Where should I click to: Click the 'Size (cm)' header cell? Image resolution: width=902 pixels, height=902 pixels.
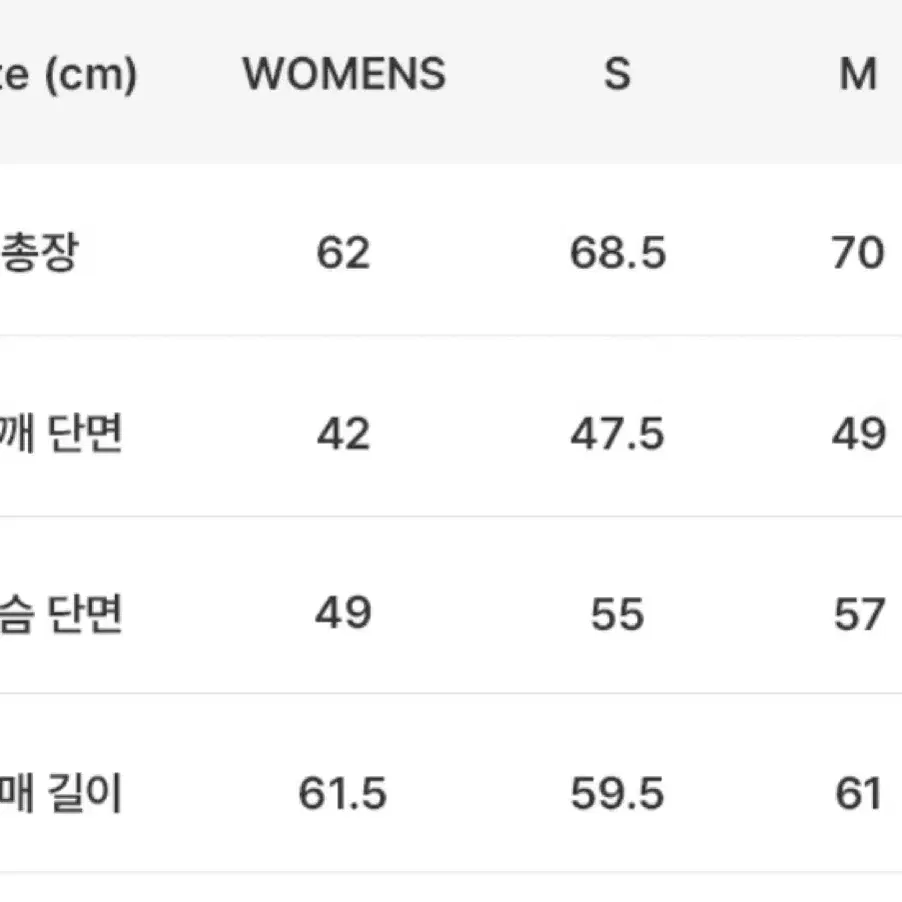pyautogui.click(x=68, y=75)
